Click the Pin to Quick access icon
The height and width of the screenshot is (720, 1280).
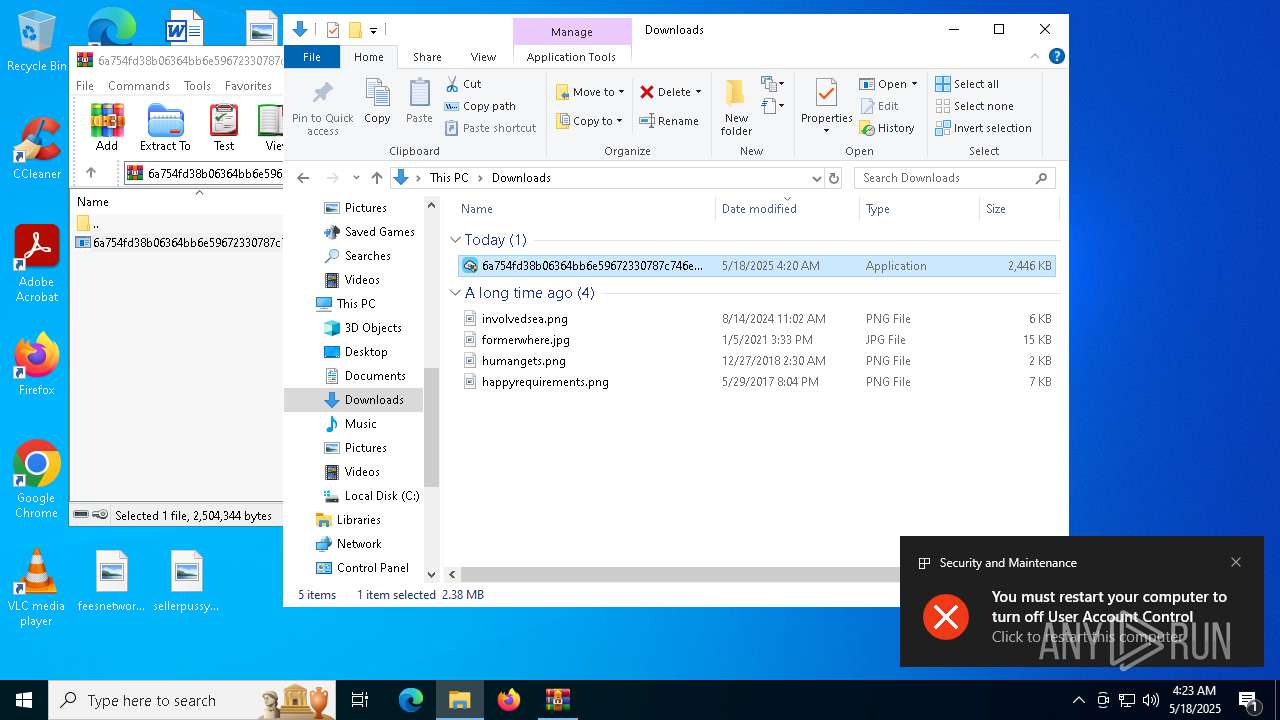322,95
